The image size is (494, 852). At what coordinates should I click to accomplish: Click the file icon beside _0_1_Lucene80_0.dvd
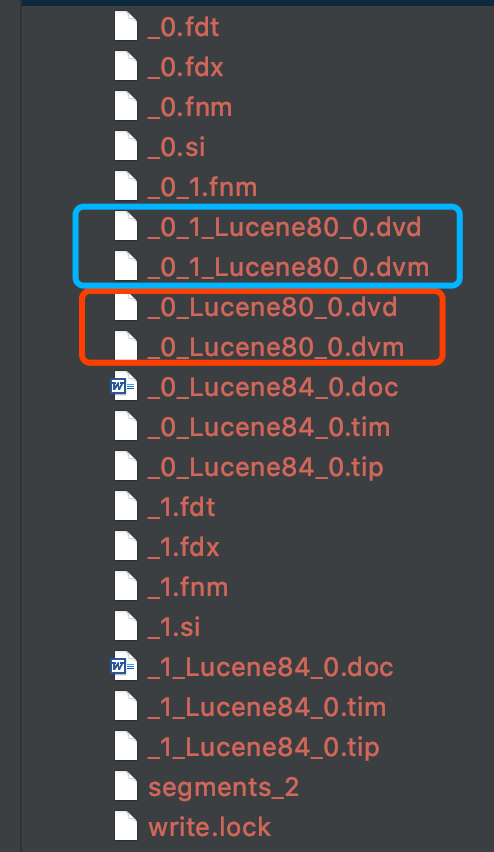point(126,227)
